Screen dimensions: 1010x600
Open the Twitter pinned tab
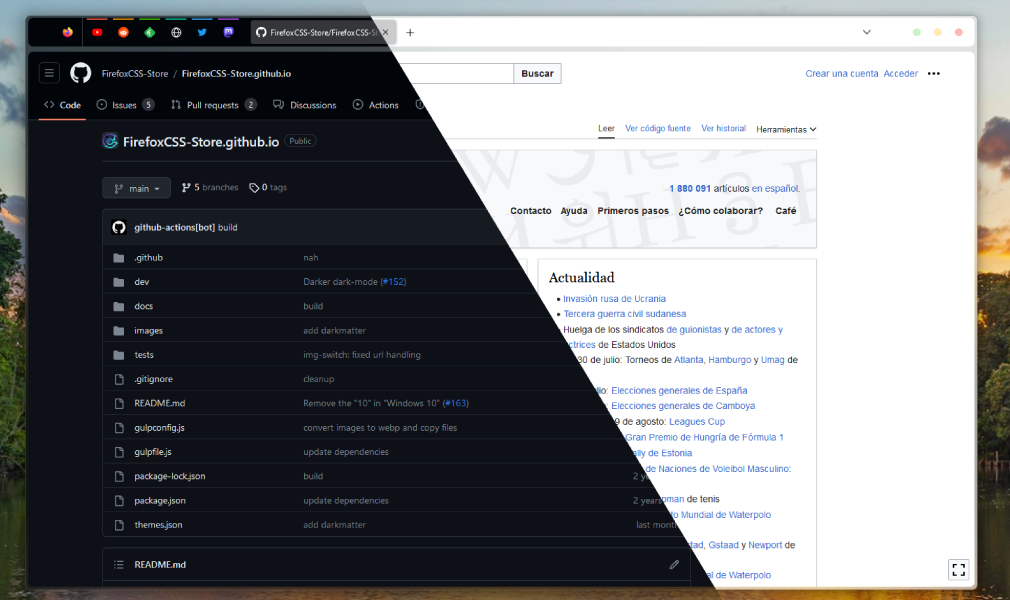click(202, 32)
